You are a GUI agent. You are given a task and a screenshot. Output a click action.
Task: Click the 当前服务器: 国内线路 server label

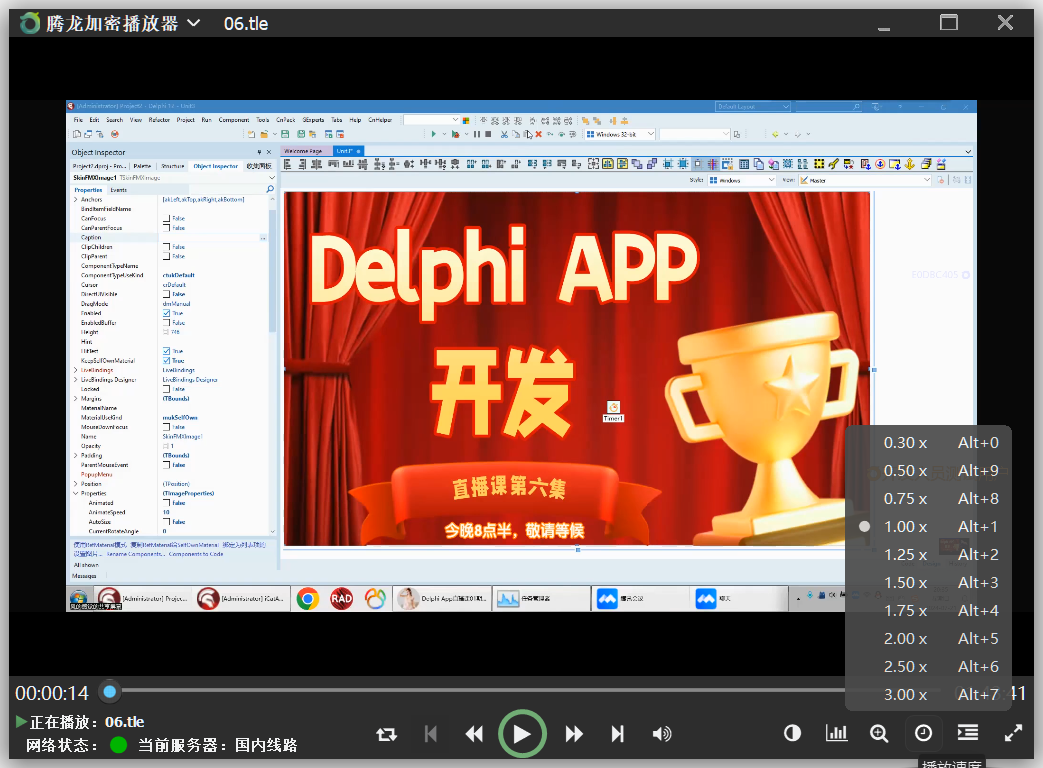pos(218,745)
